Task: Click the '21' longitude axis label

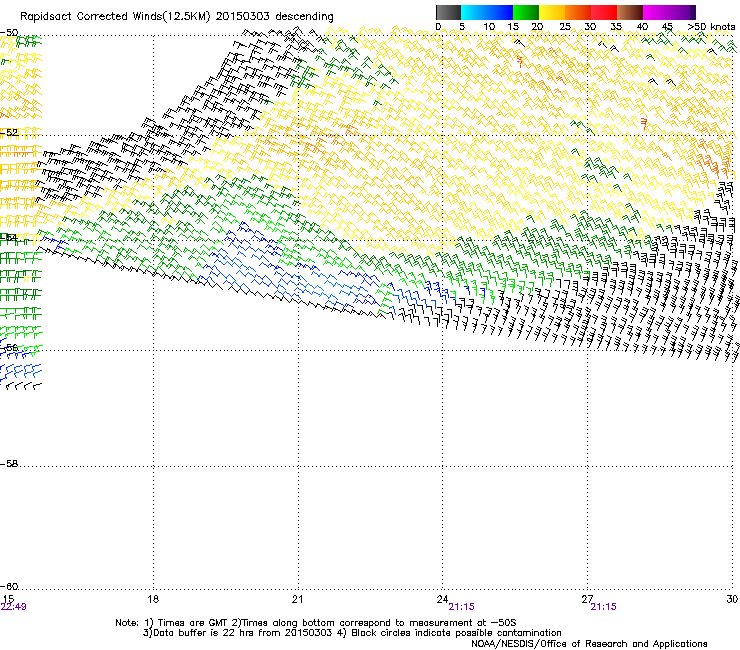Action: (297, 599)
